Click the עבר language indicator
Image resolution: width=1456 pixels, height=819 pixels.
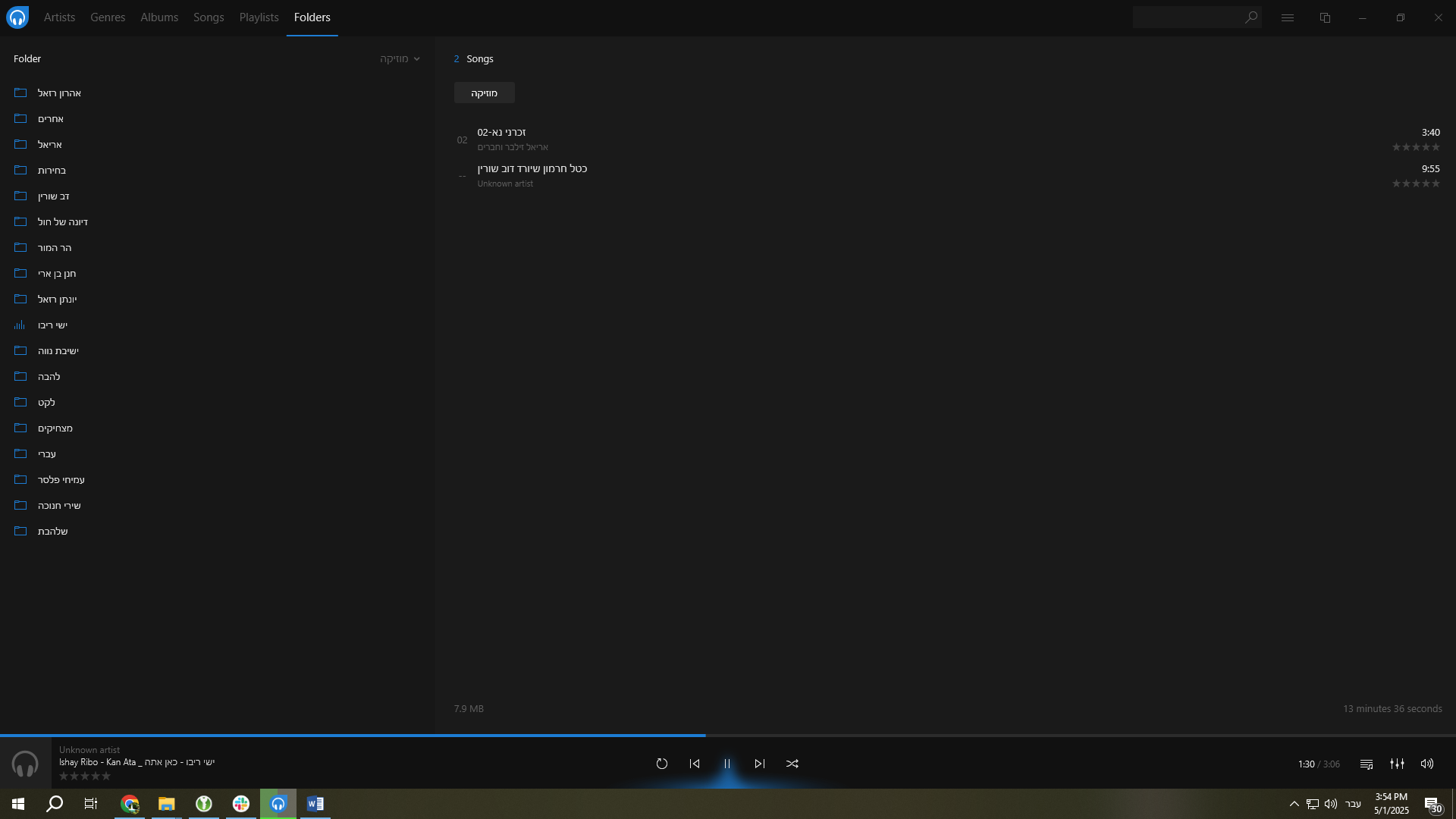pos(1353,804)
